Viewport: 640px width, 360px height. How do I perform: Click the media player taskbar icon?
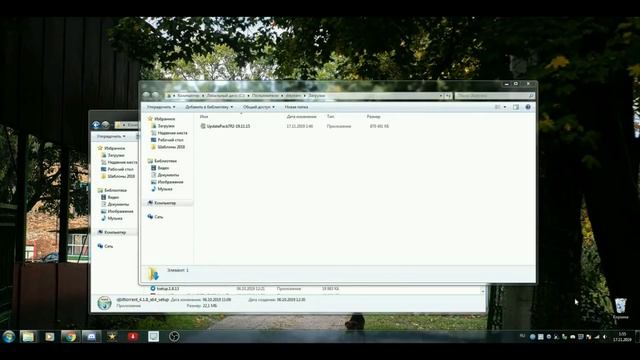click(49, 337)
